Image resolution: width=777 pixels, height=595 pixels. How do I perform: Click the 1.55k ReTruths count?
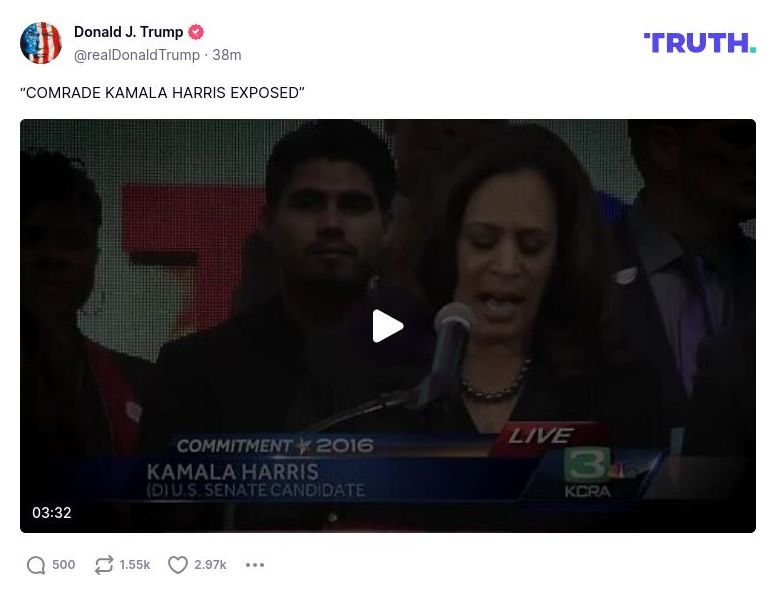pyautogui.click(x=134, y=565)
